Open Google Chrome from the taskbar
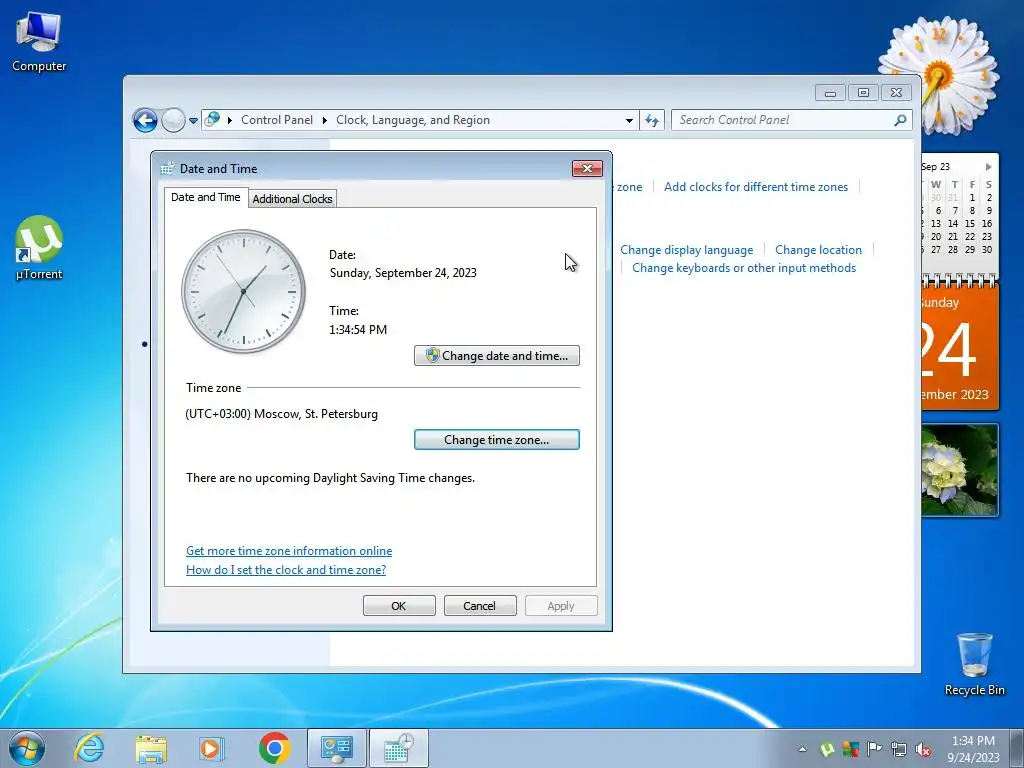The width and height of the screenshot is (1024, 768). (x=274, y=748)
